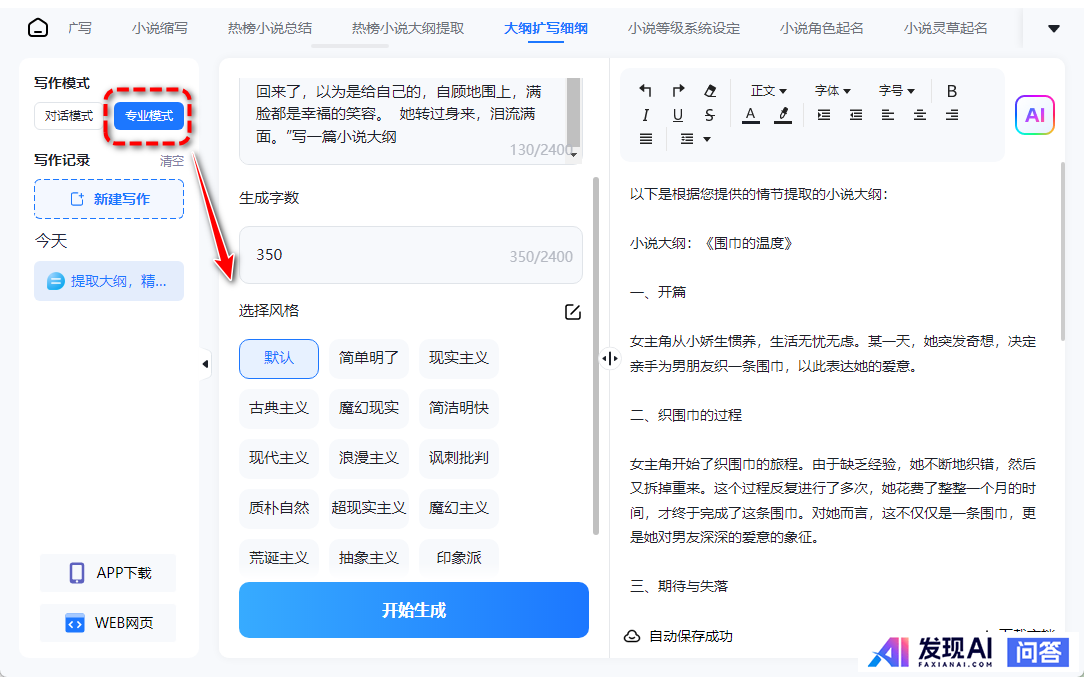Click 清空 to clear records

[x=171, y=161]
